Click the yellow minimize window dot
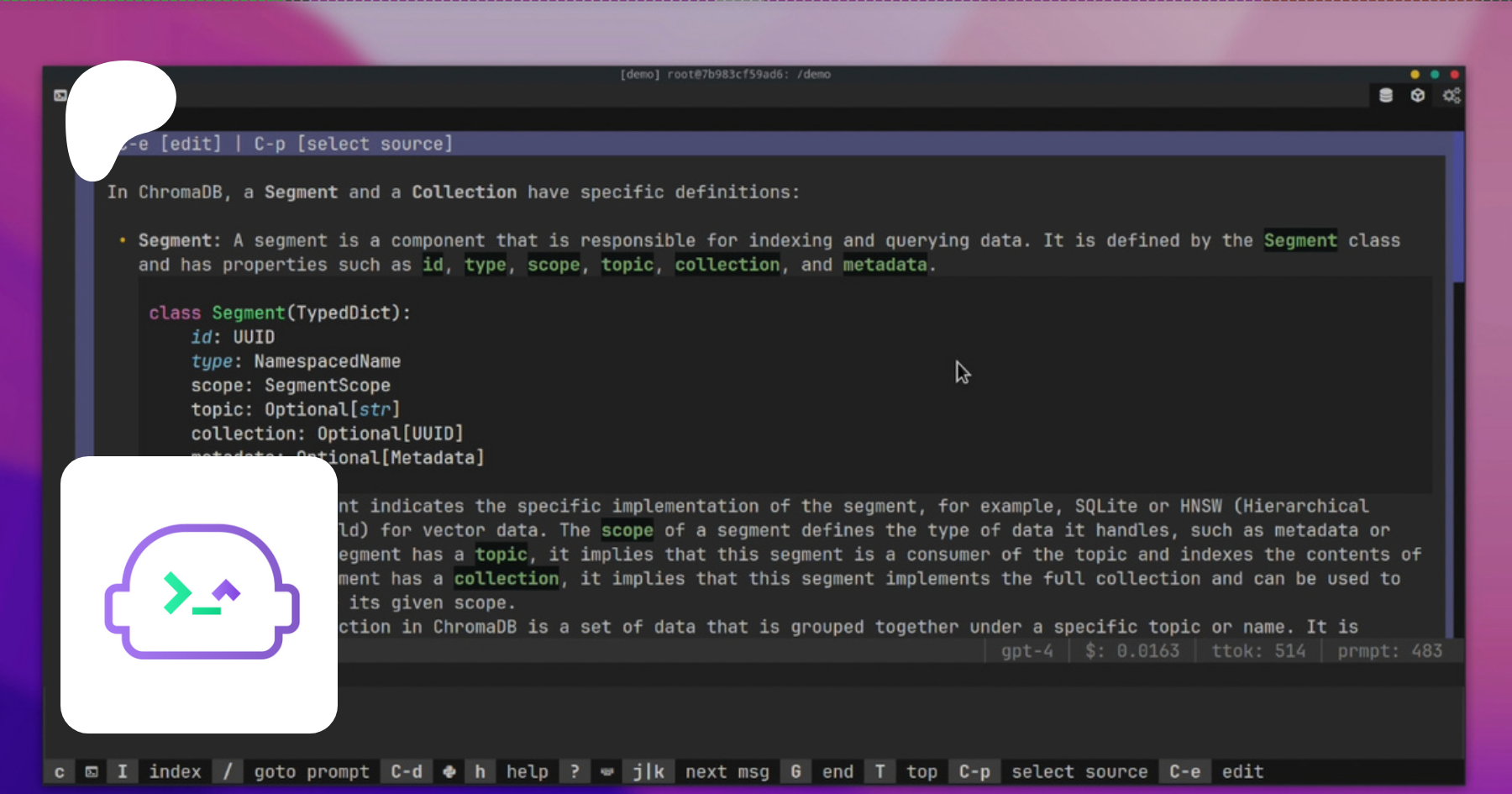1512x794 pixels. click(1415, 75)
